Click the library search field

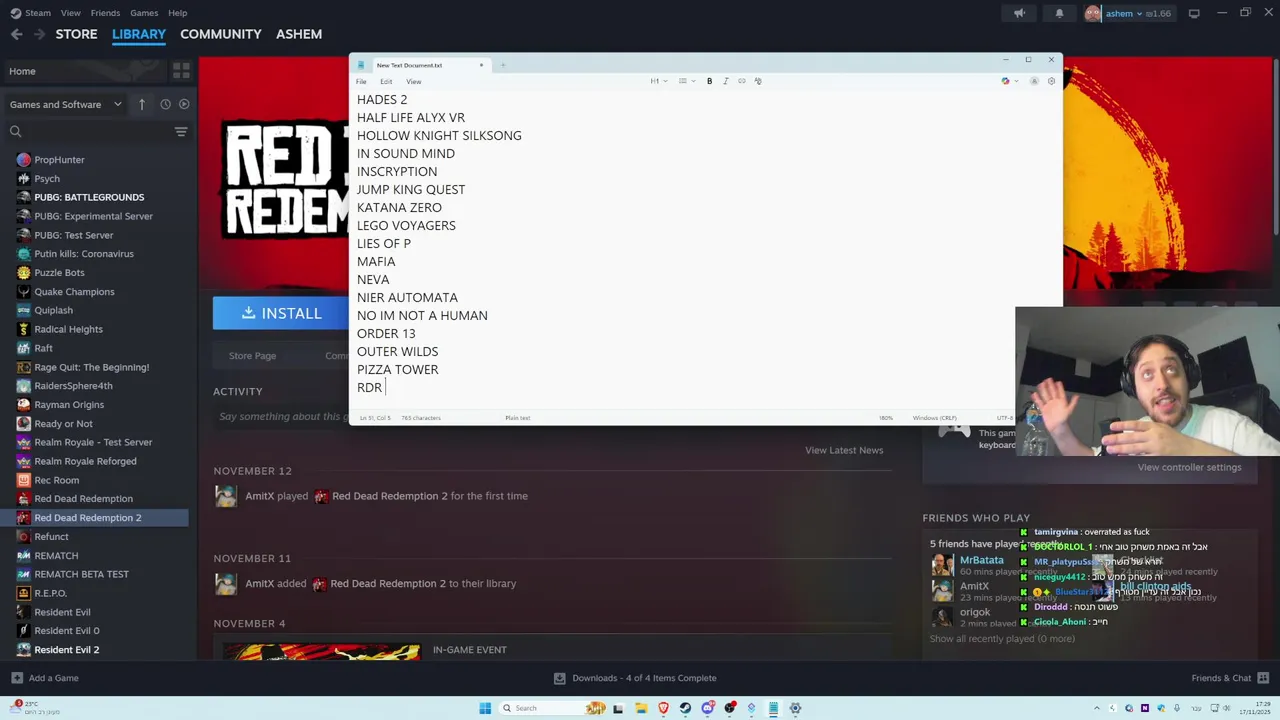coord(95,131)
